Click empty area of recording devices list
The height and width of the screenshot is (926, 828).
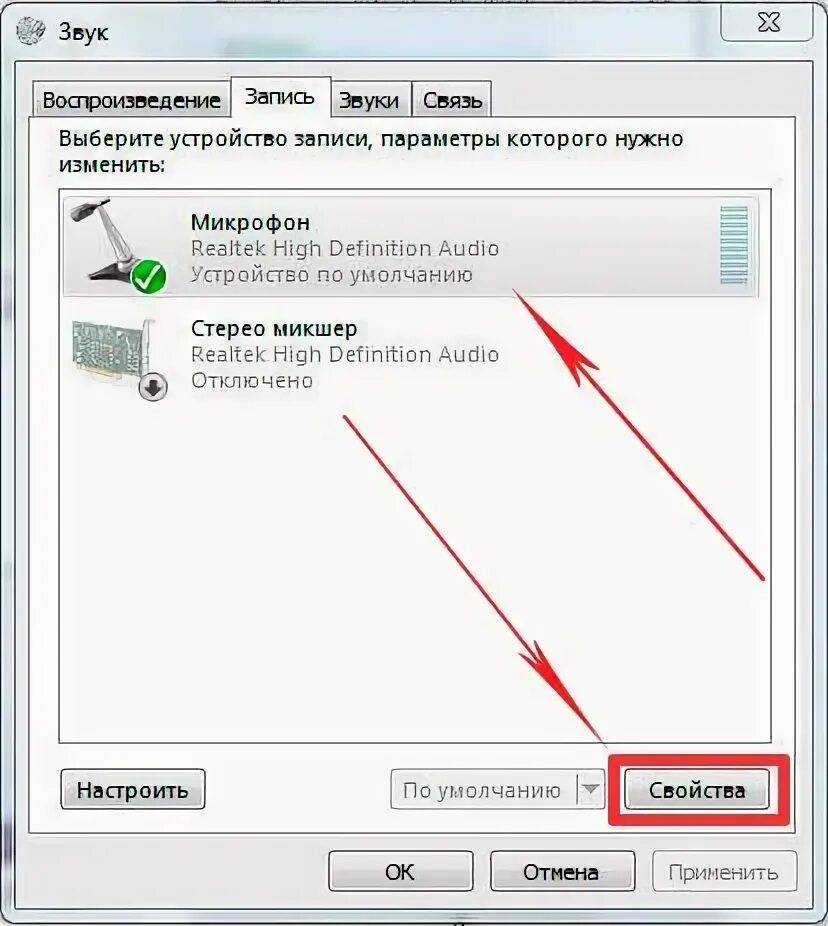pos(295,561)
